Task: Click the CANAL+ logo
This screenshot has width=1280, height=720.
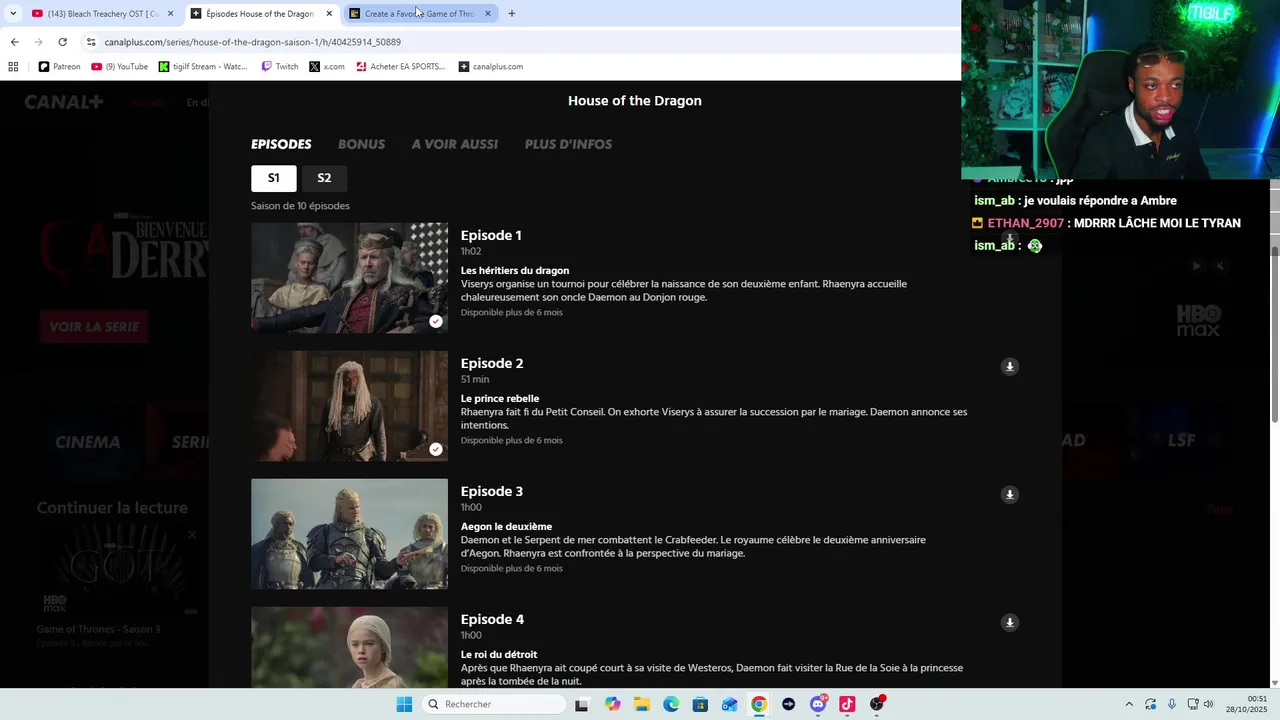Action: coord(64,102)
